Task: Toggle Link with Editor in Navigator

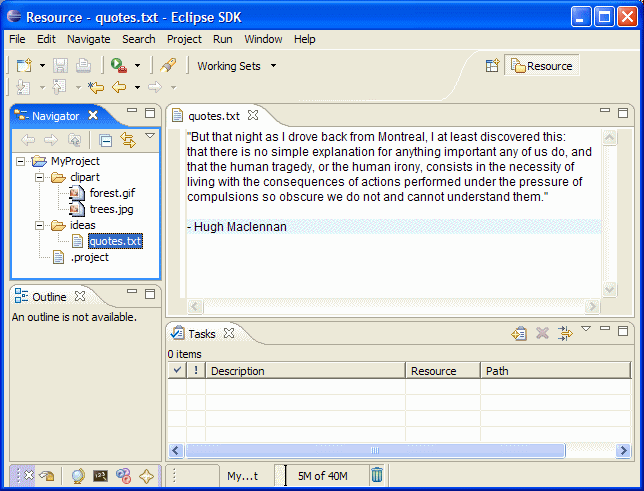Action: (128, 140)
